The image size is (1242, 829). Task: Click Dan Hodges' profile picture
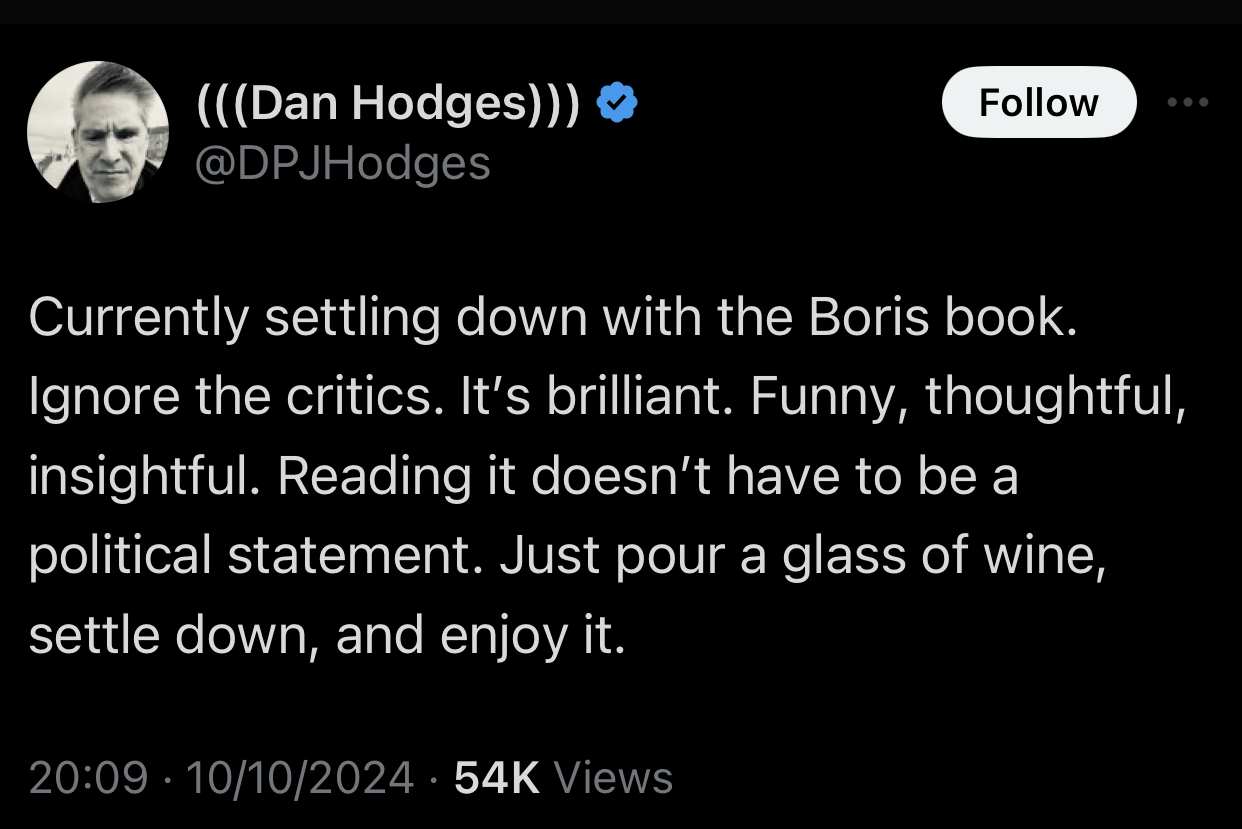[x=98, y=132]
